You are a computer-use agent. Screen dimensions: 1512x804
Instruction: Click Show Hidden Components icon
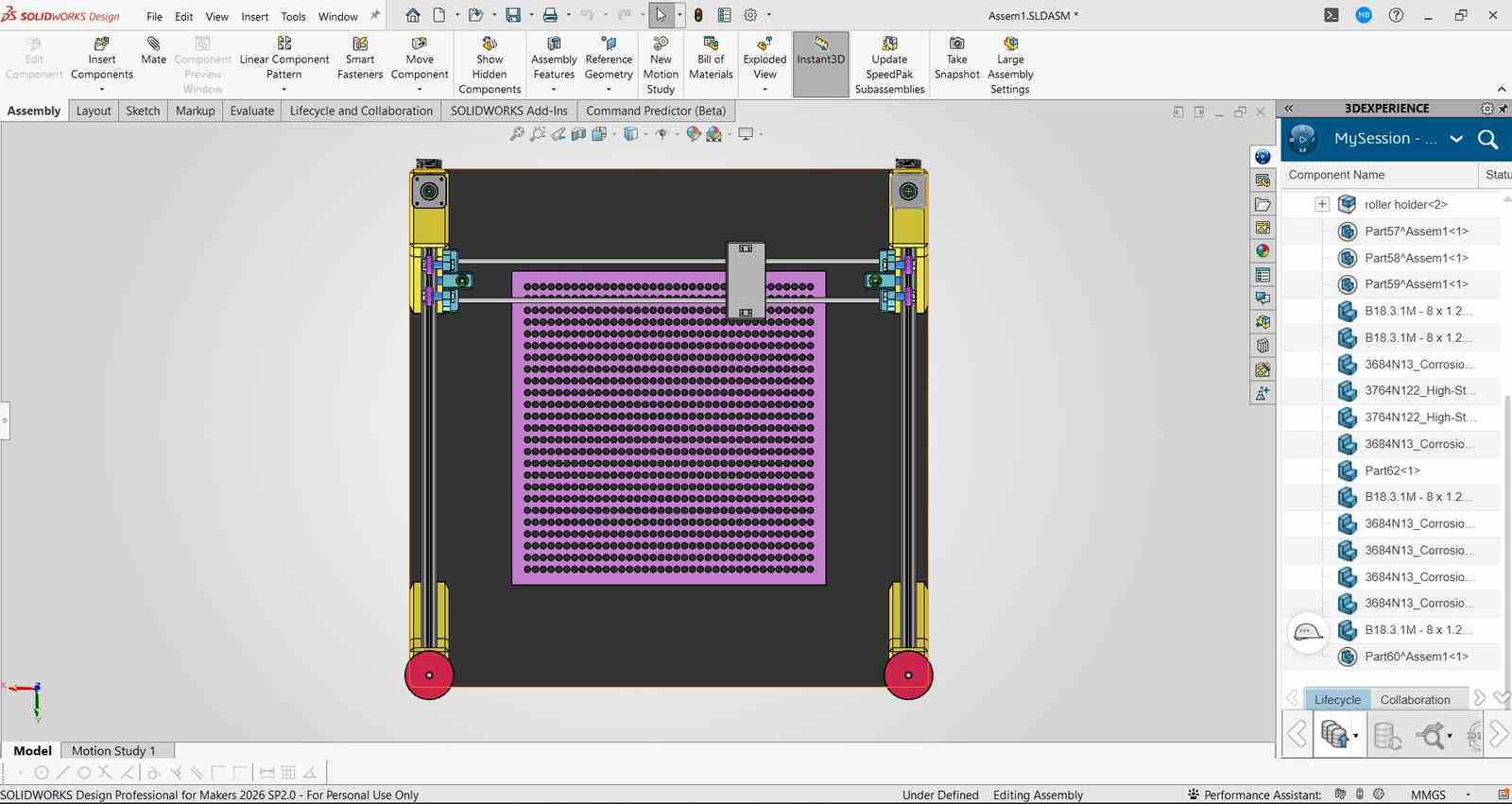coord(490,44)
